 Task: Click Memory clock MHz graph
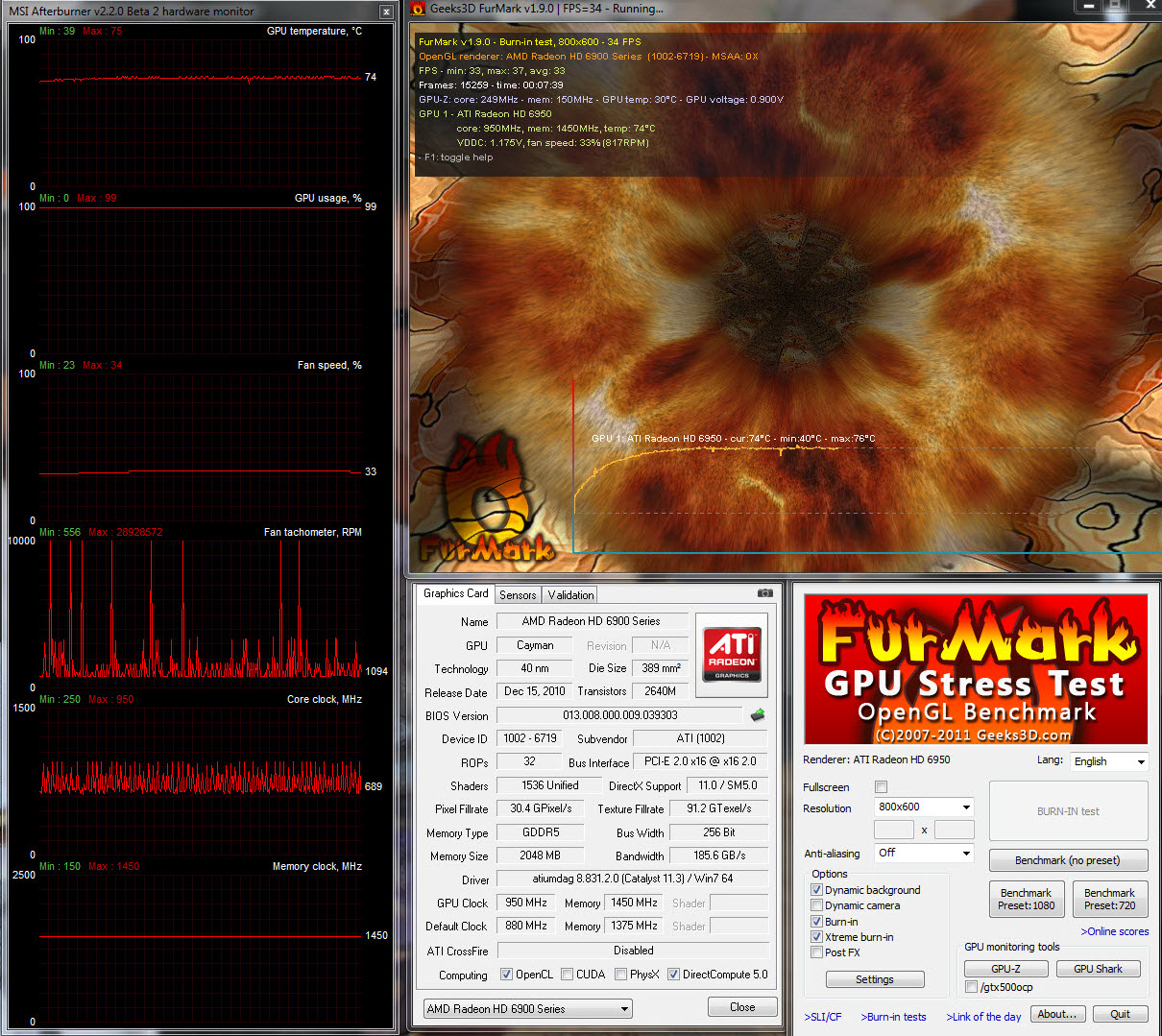pos(201,948)
